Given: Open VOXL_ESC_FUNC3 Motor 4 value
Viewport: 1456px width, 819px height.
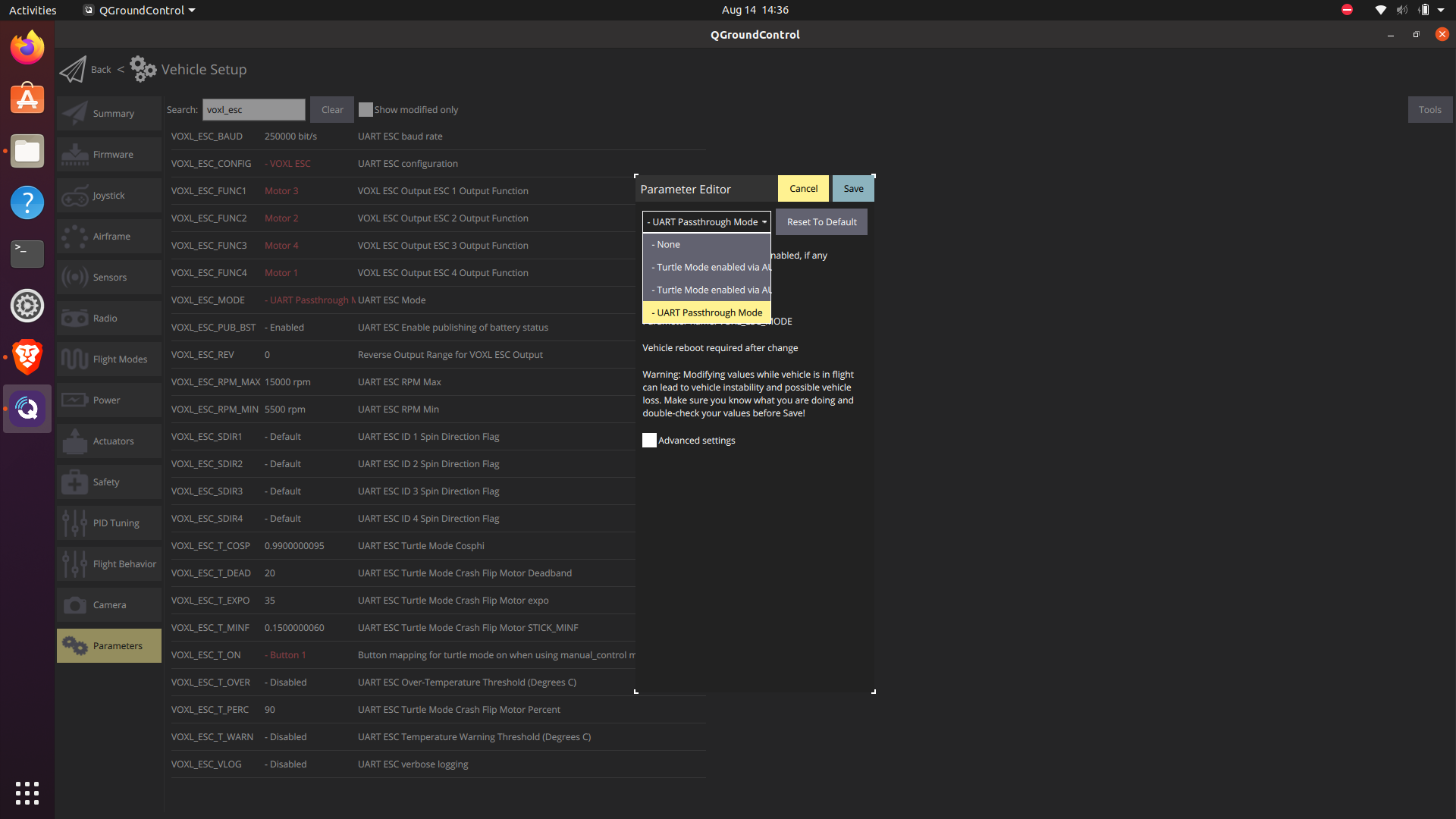Looking at the screenshot, I should click(x=281, y=246).
